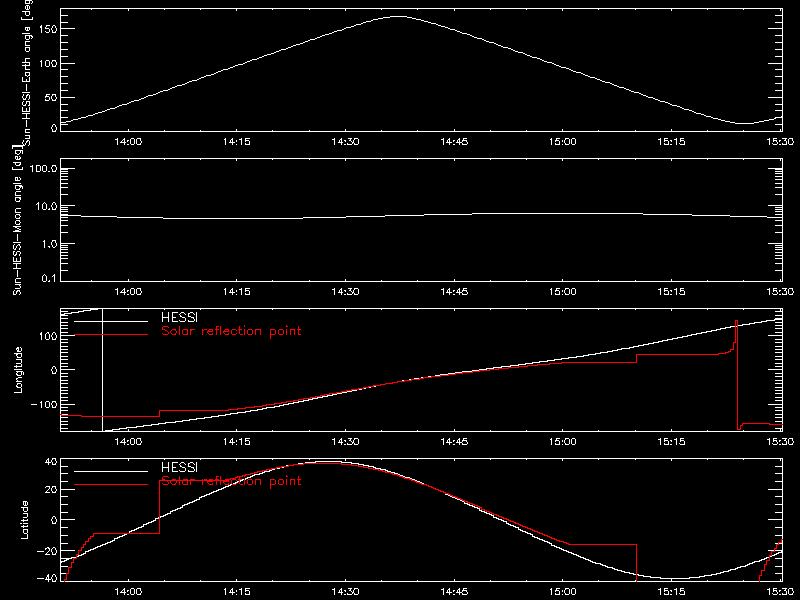Click the -20 tick on Latitude plot

(47, 551)
